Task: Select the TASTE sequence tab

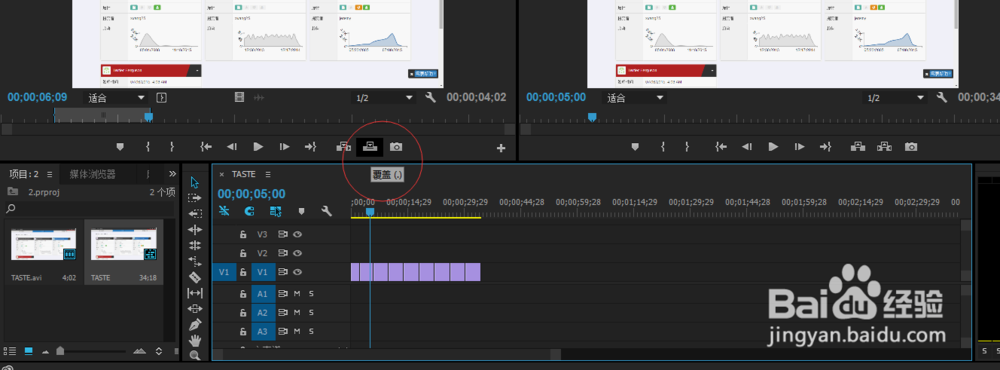Action: click(x=243, y=174)
